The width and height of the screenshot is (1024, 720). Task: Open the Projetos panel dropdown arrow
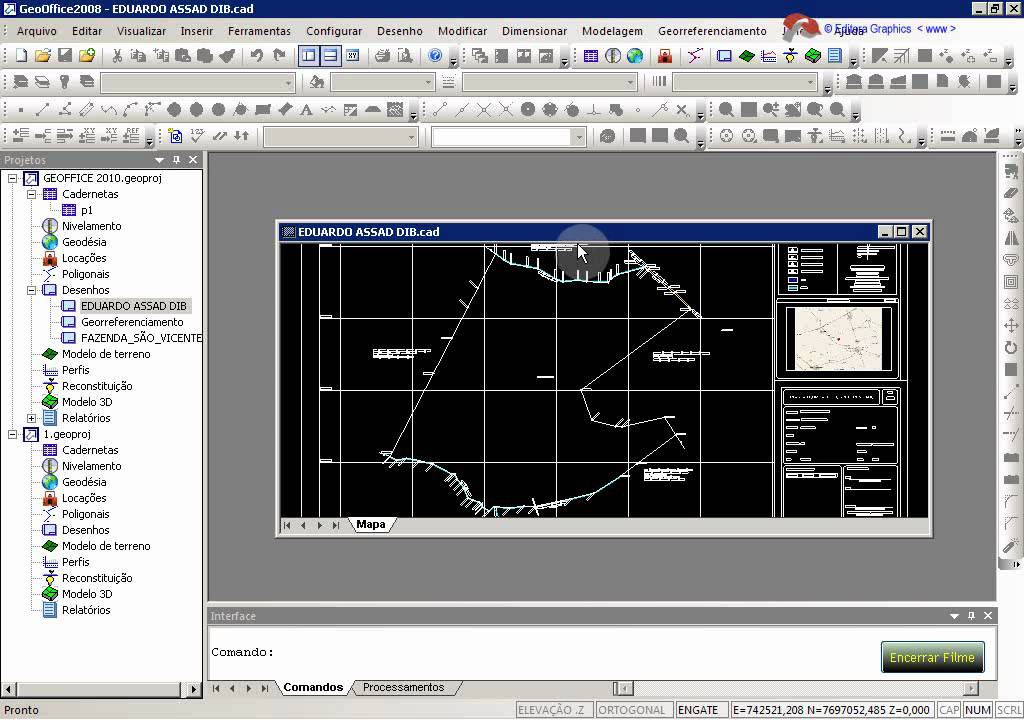click(x=159, y=160)
